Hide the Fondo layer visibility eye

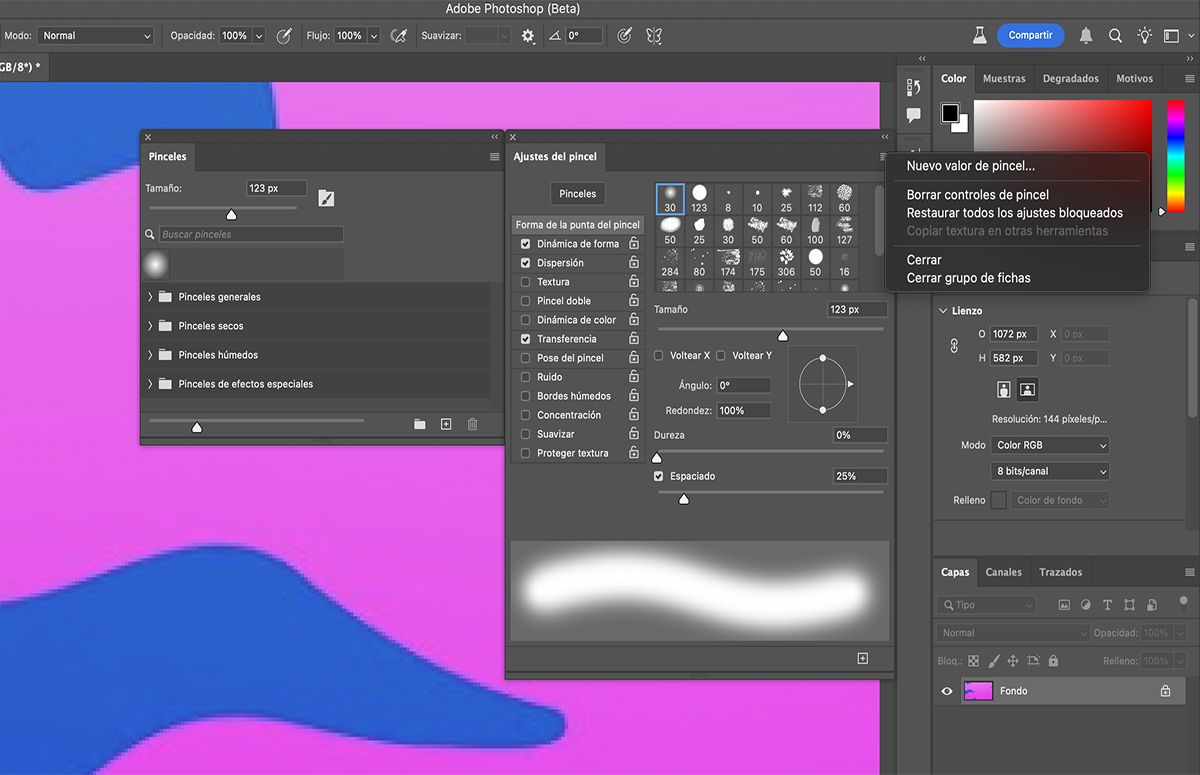(947, 691)
